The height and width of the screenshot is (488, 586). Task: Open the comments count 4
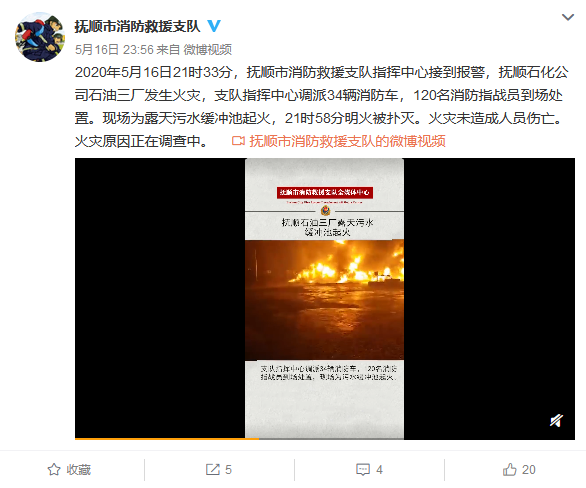point(379,470)
